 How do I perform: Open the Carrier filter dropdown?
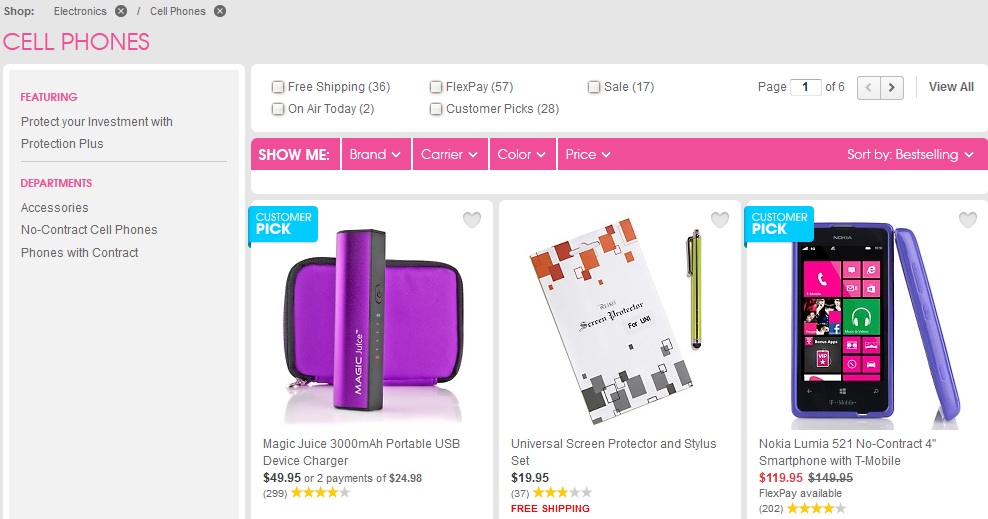click(x=449, y=154)
